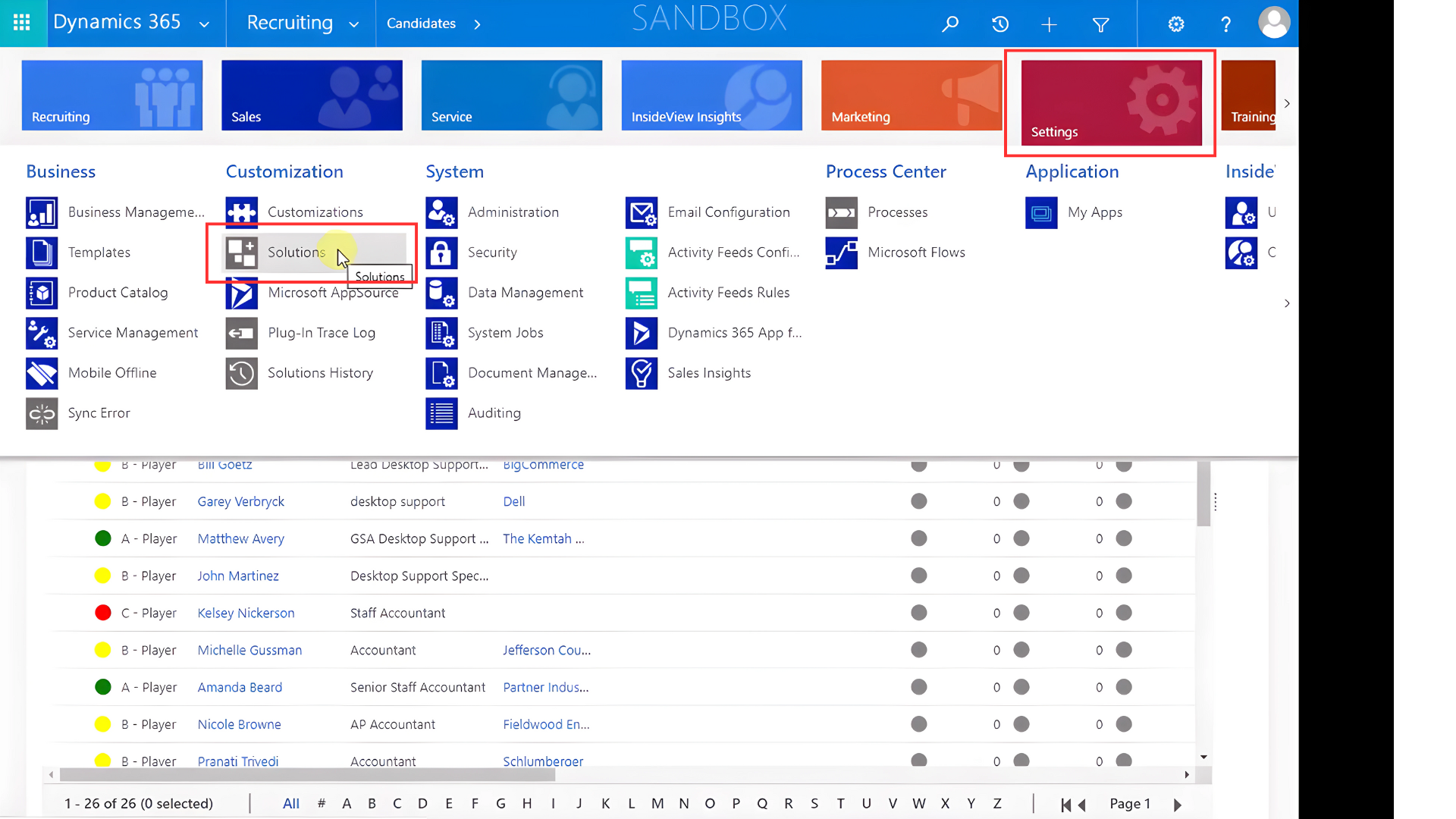The height and width of the screenshot is (819, 1456).
Task: Go to the first page of results
Action: [1065, 805]
